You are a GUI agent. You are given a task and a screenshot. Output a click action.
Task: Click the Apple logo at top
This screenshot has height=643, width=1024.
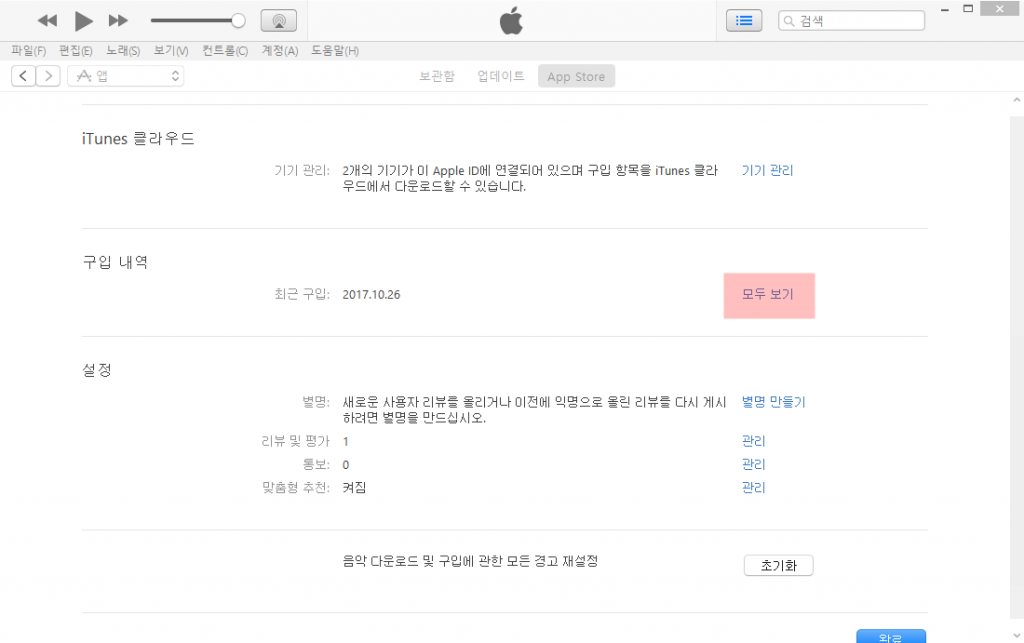[x=511, y=20]
